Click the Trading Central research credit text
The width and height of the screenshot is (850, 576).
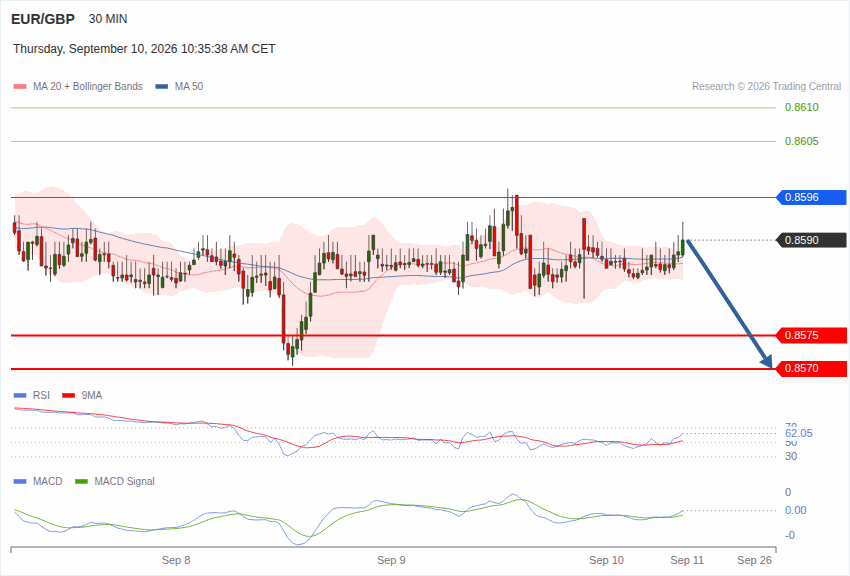coord(767,87)
